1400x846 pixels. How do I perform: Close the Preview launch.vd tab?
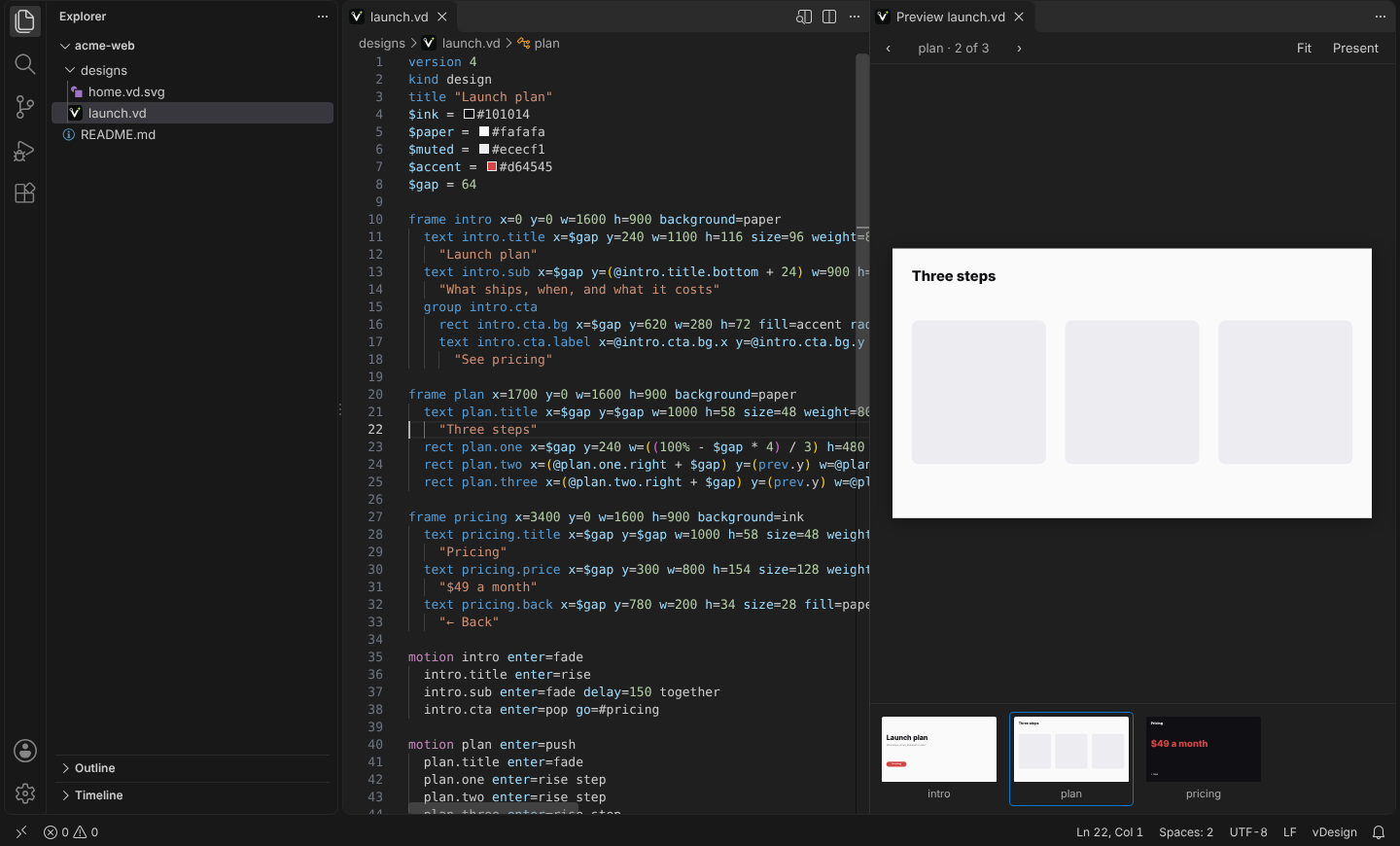[x=1019, y=17]
